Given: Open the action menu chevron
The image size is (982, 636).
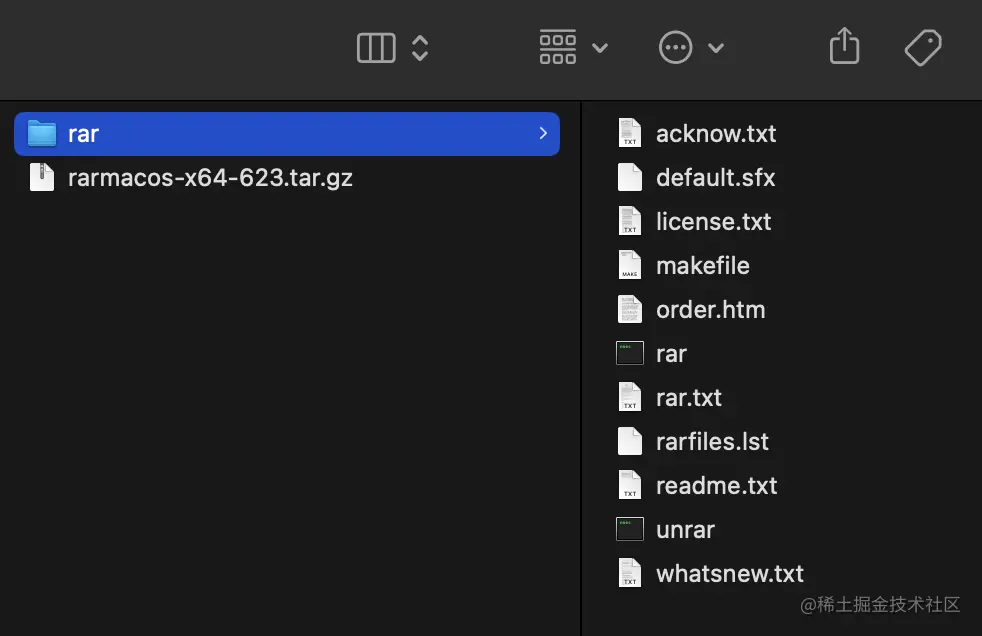Looking at the screenshot, I should 716,48.
